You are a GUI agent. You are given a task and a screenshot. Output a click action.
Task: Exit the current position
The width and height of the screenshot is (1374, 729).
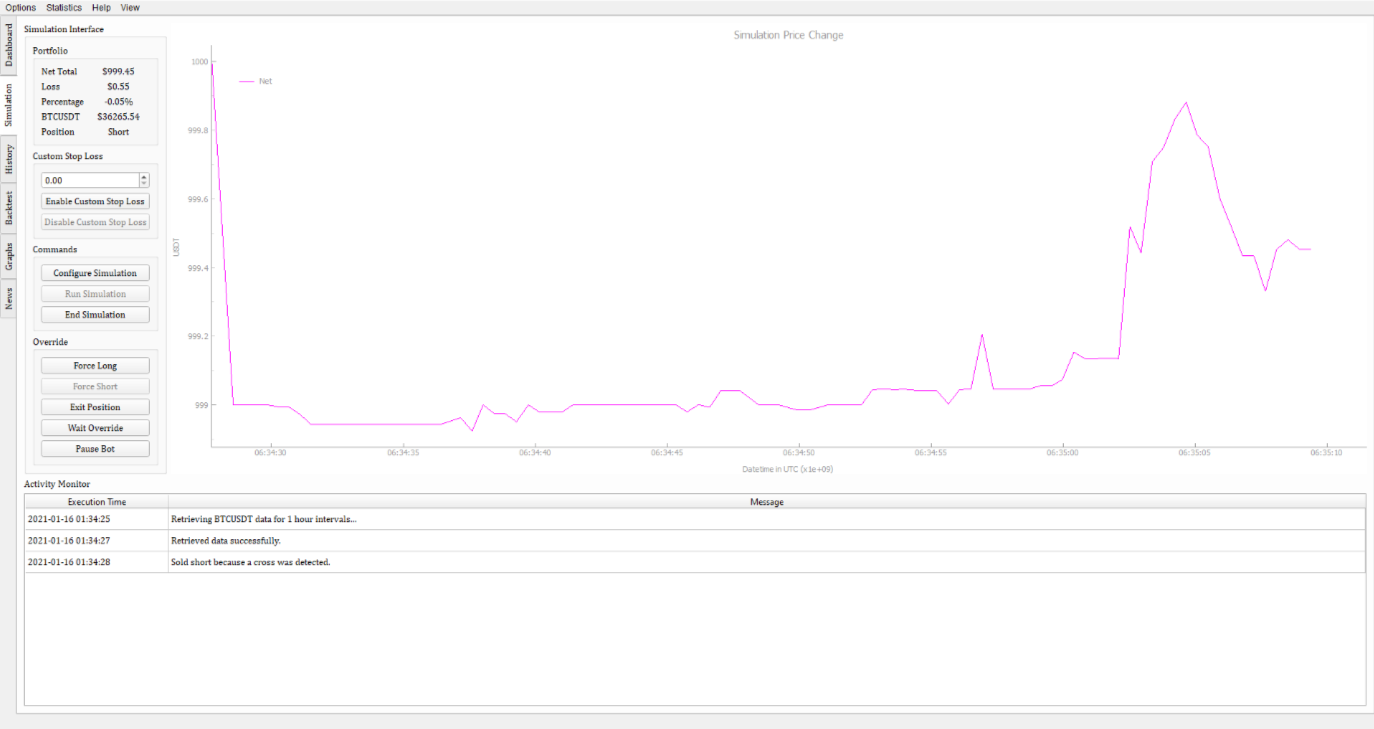(x=95, y=407)
